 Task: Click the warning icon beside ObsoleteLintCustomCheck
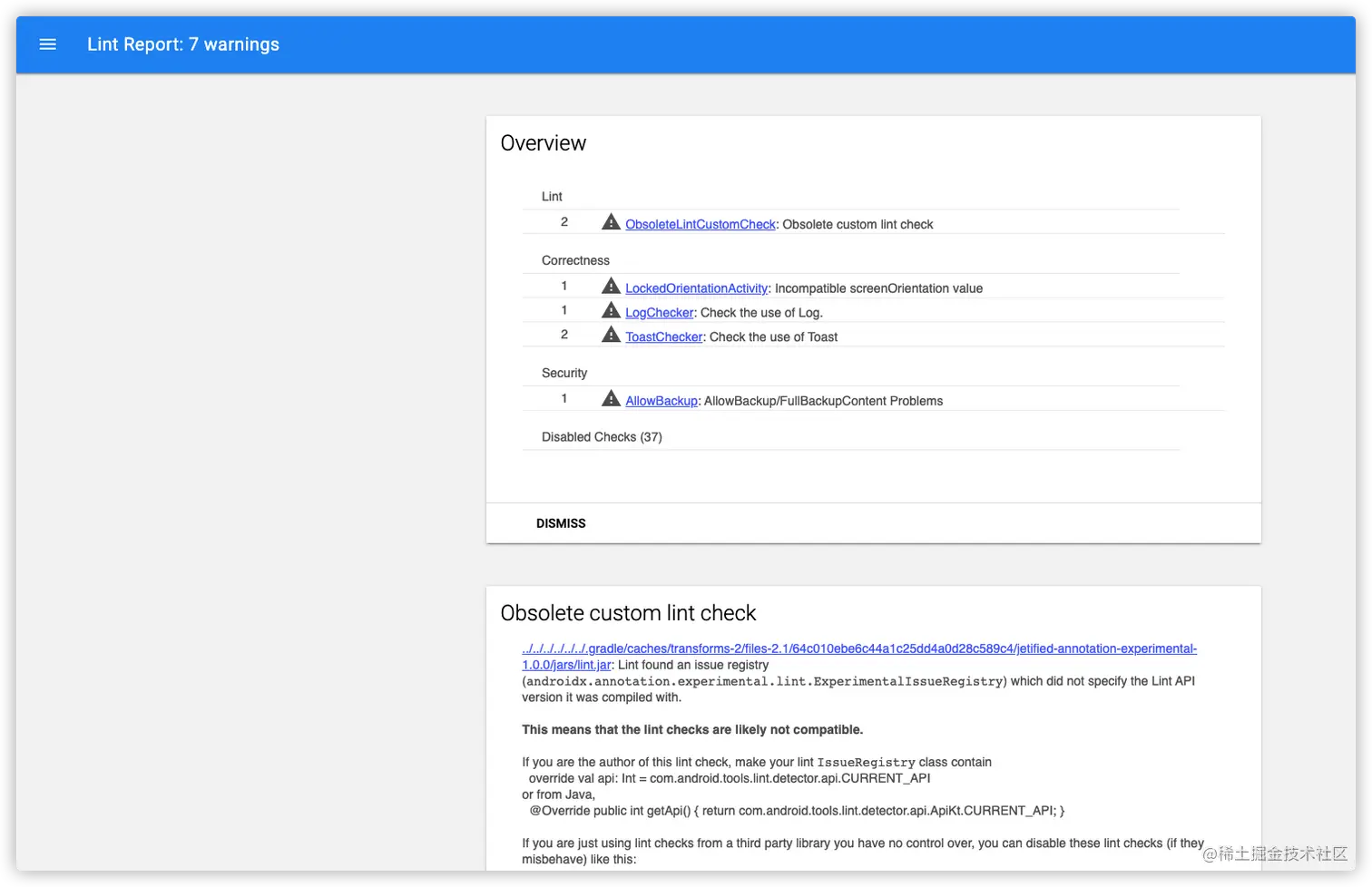pos(611,221)
